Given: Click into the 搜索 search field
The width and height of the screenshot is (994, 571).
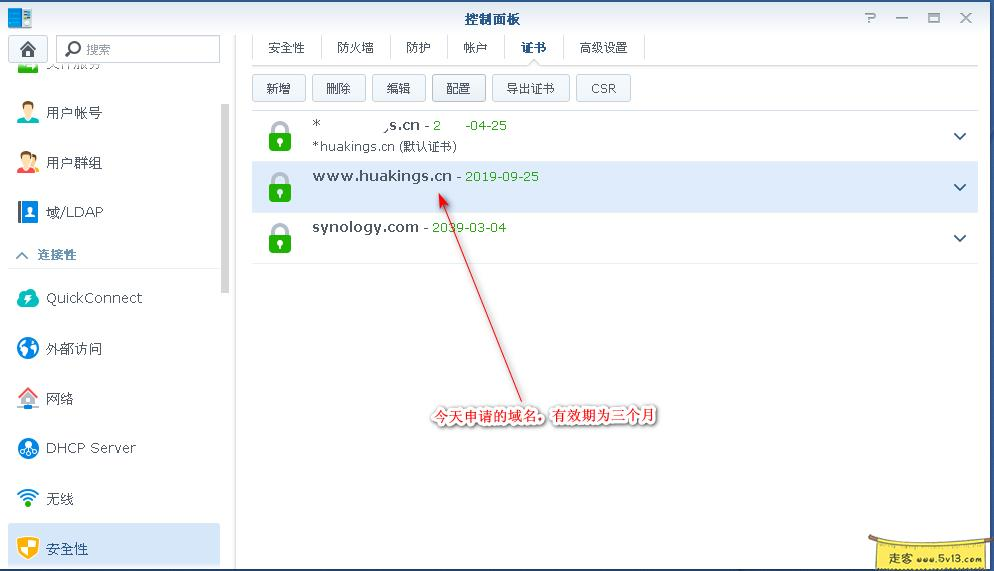Looking at the screenshot, I should pos(138,49).
